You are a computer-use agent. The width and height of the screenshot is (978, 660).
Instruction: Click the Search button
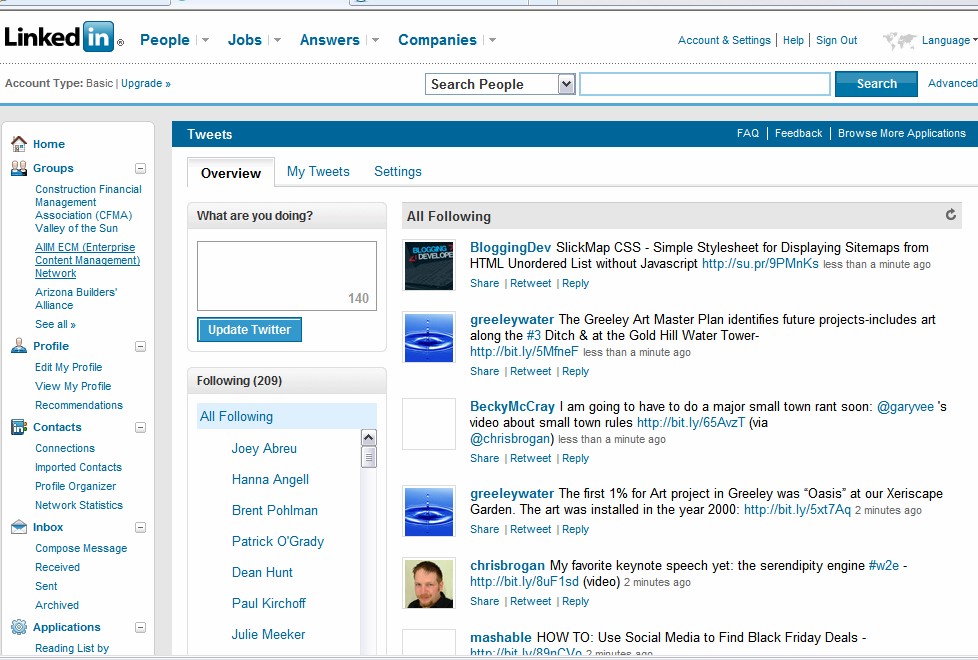click(x=876, y=84)
